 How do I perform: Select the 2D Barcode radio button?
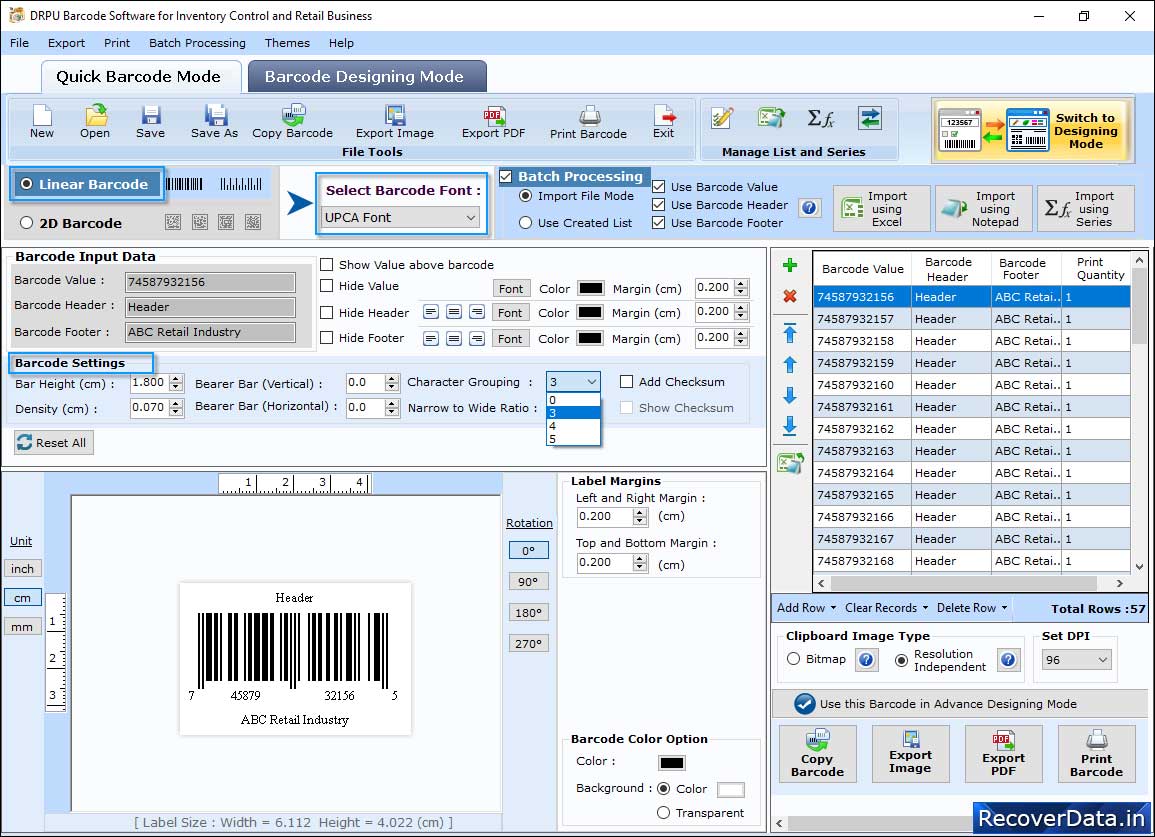click(x=27, y=223)
